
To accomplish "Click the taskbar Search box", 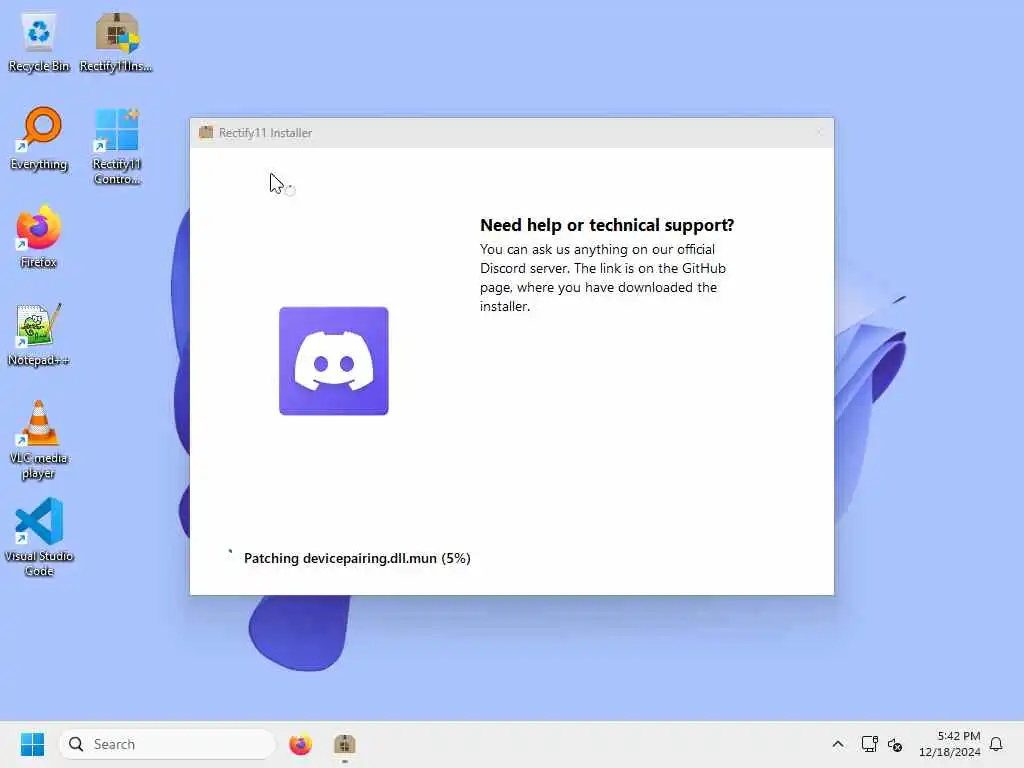I will click(x=167, y=744).
